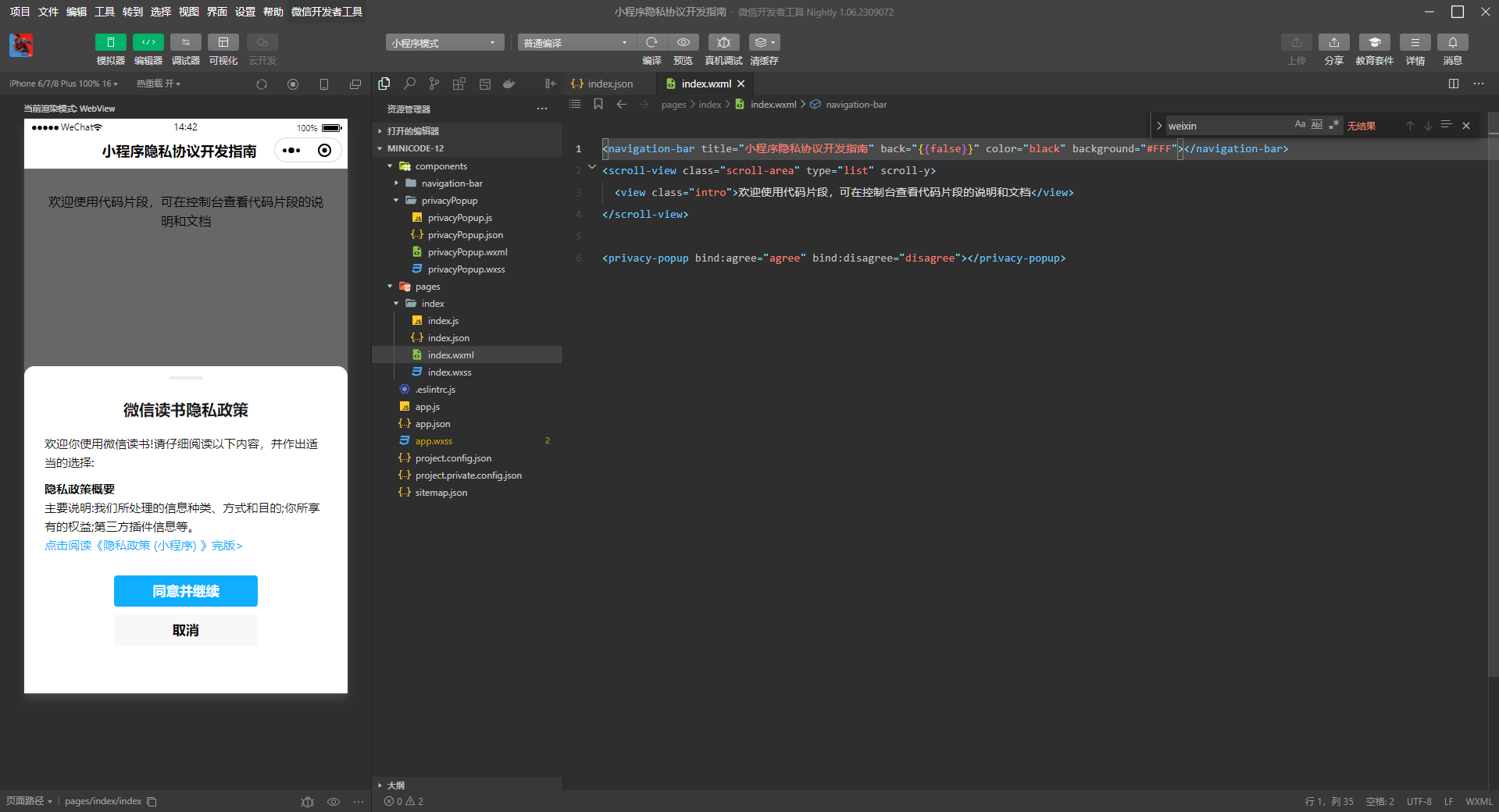Open the 设置 menu
1499x812 pixels.
point(245,12)
